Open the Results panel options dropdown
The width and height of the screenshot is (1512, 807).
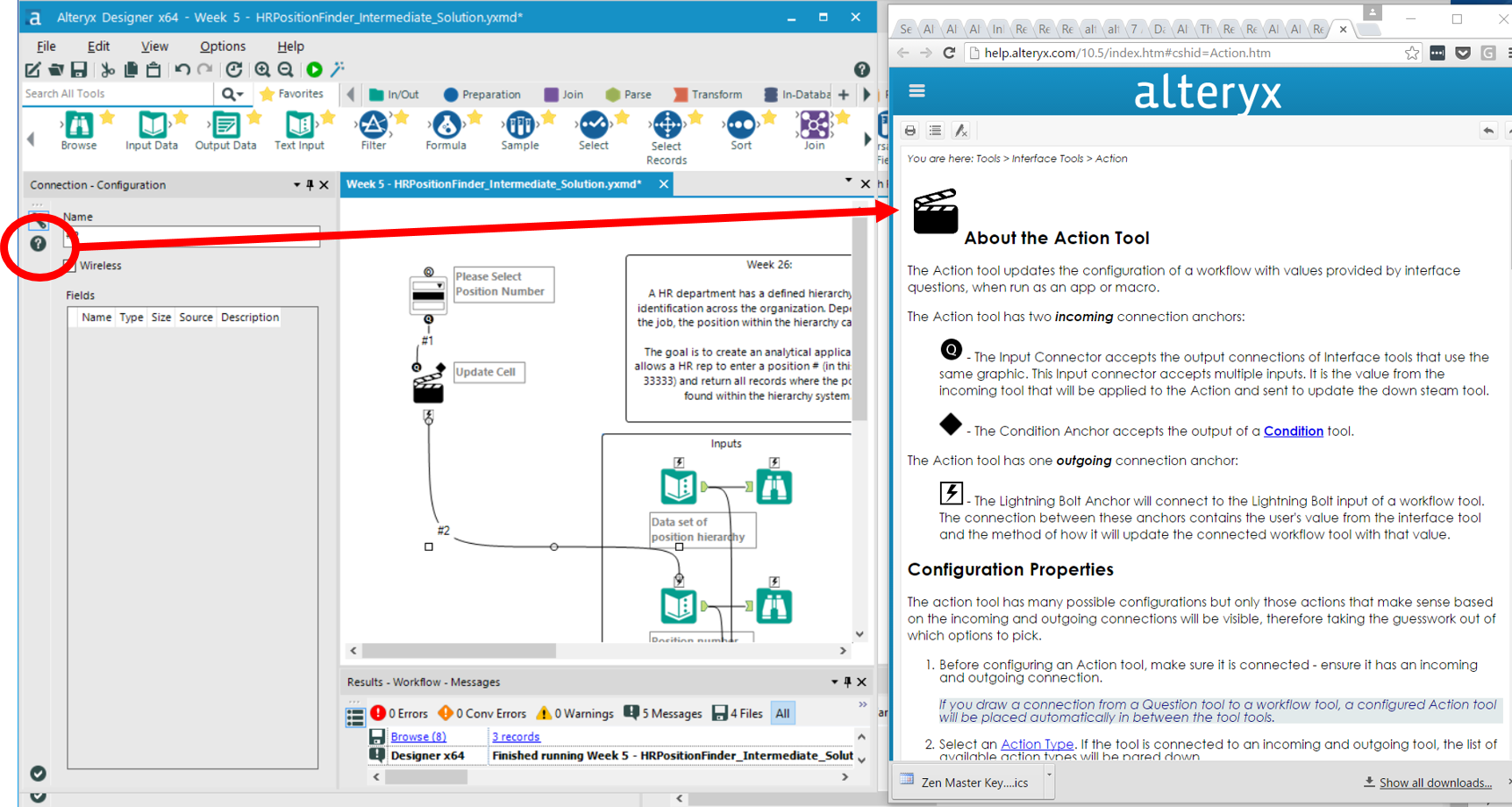[x=834, y=682]
